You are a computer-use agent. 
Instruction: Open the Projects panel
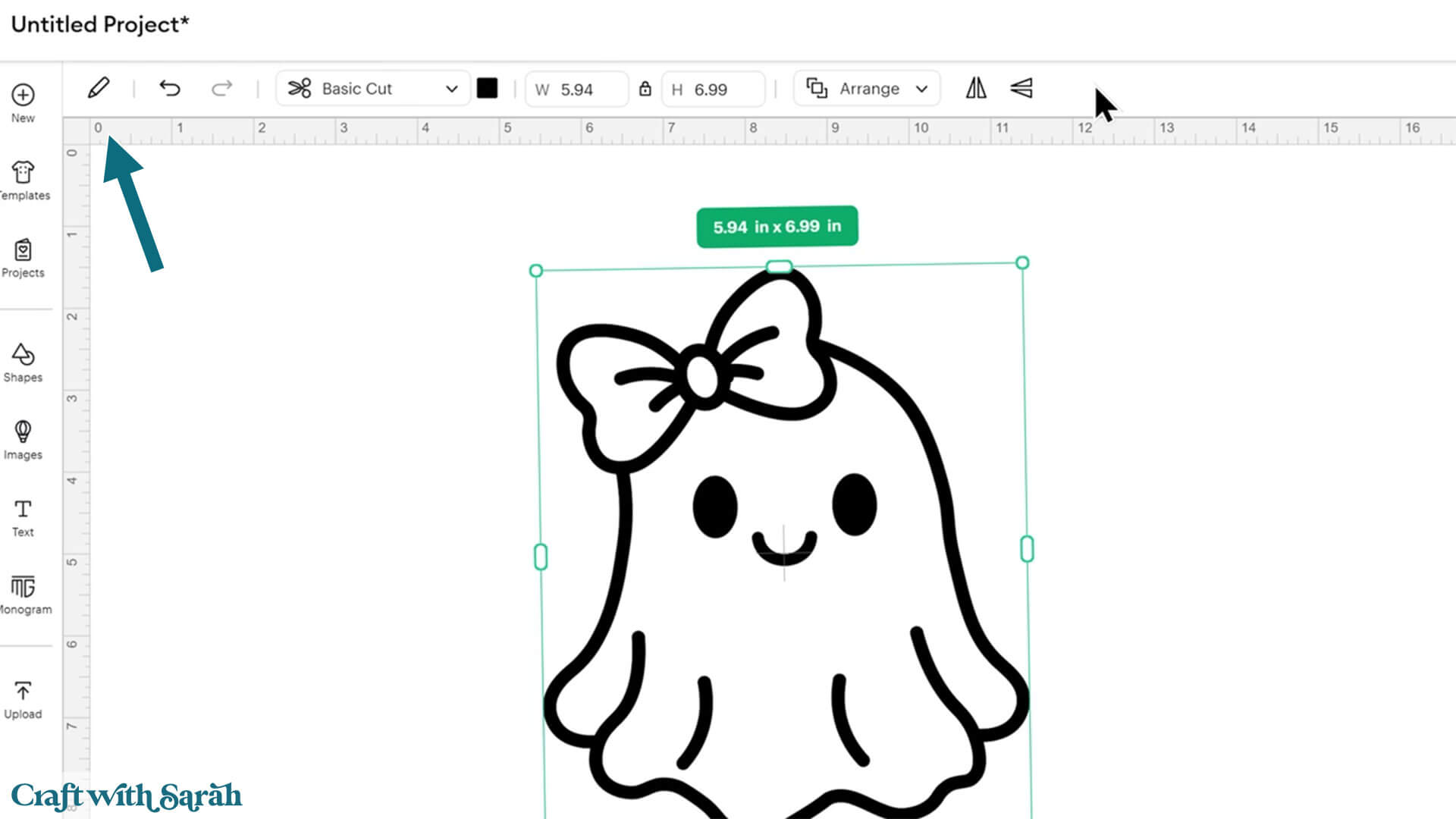23,250
